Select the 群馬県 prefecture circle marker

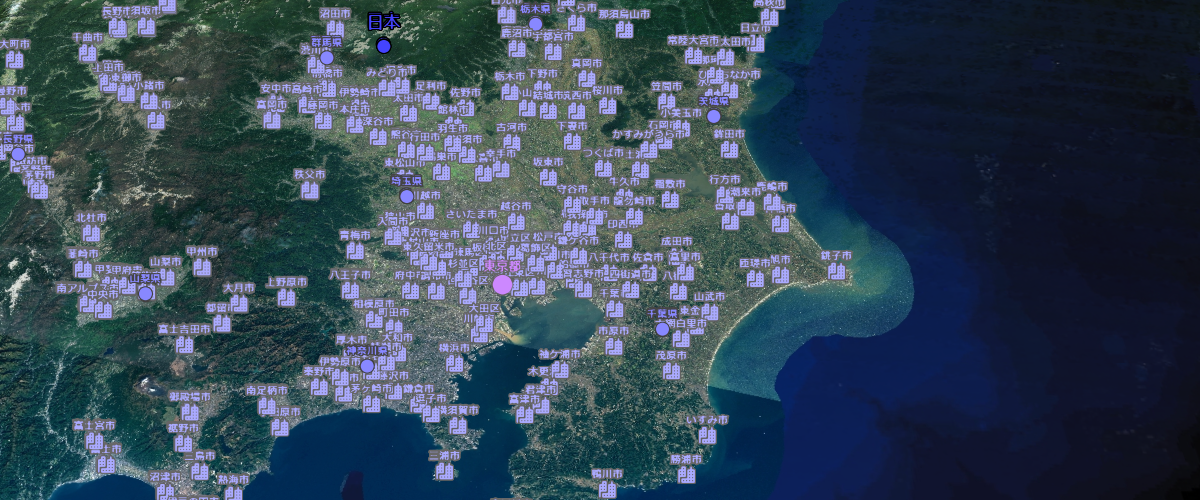click(327, 58)
